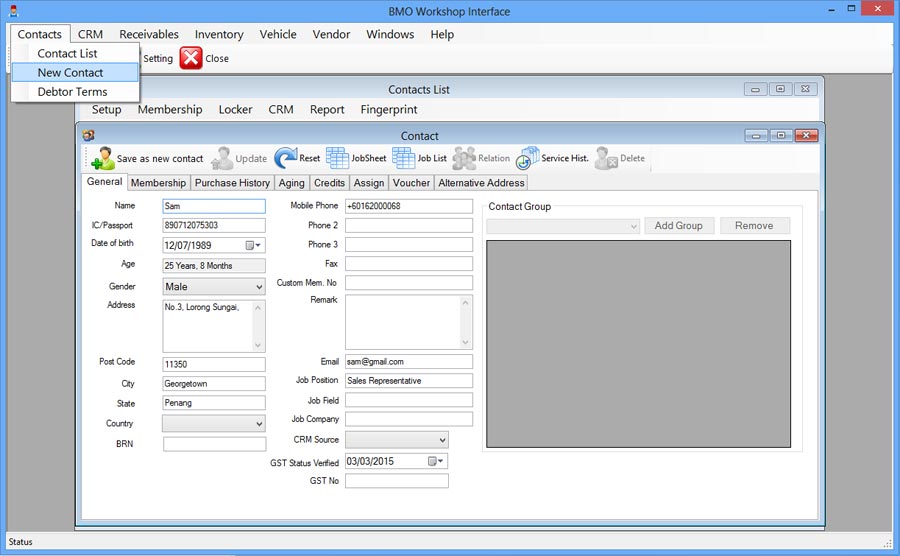Click the Contact window title icon
This screenshot has height=556, width=900.
click(88, 135)
